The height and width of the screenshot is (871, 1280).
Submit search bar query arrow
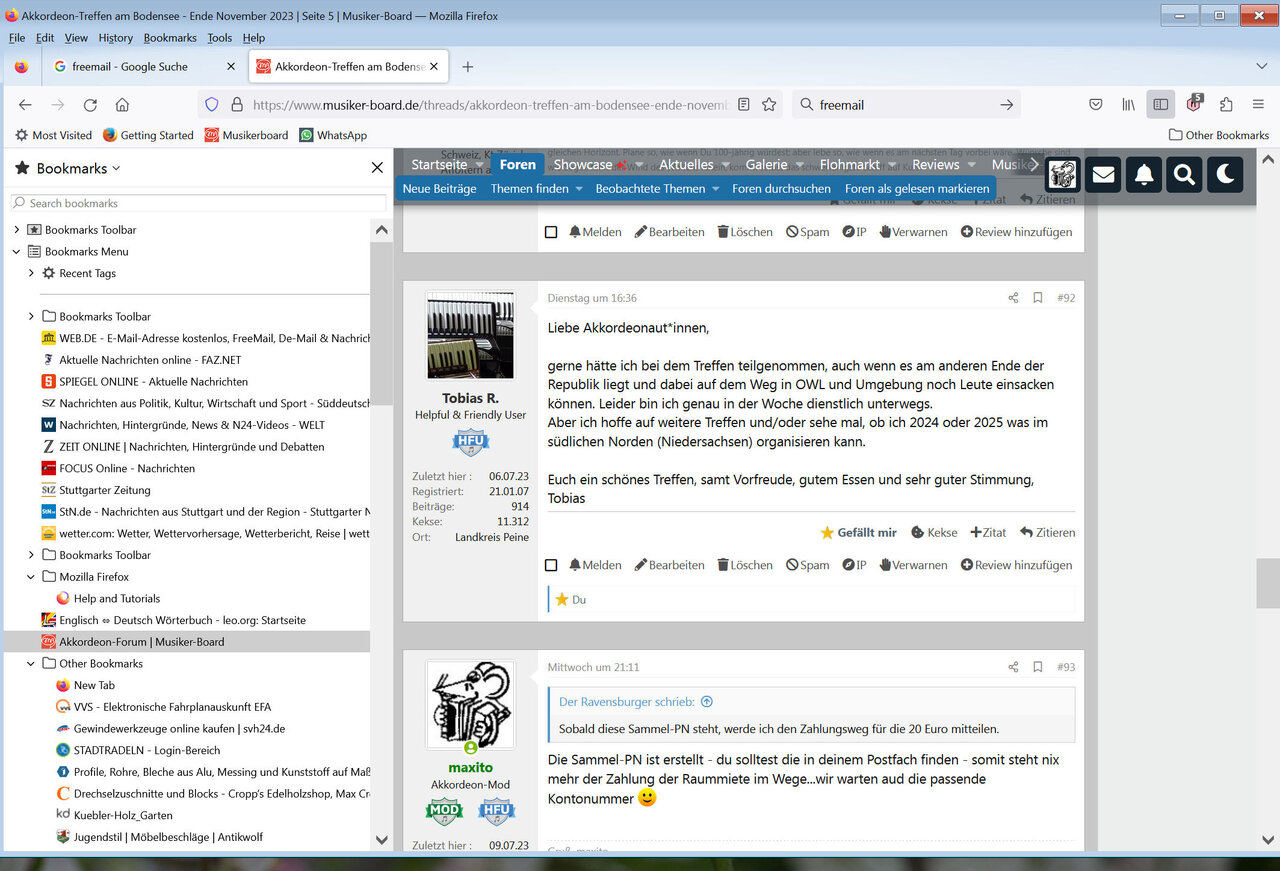(x=1006, y=105)
